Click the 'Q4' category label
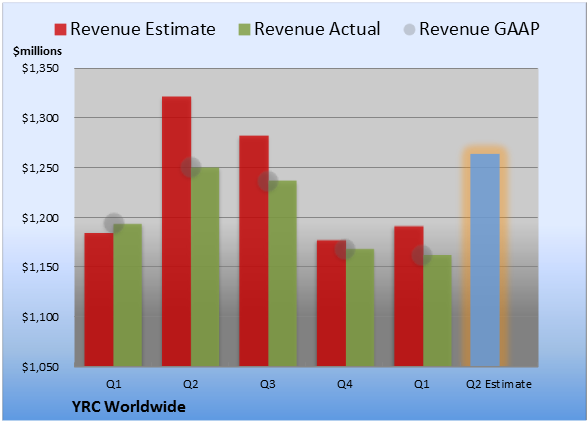The height and width of the screenshot is (422, 588). [x=345, y=384]
